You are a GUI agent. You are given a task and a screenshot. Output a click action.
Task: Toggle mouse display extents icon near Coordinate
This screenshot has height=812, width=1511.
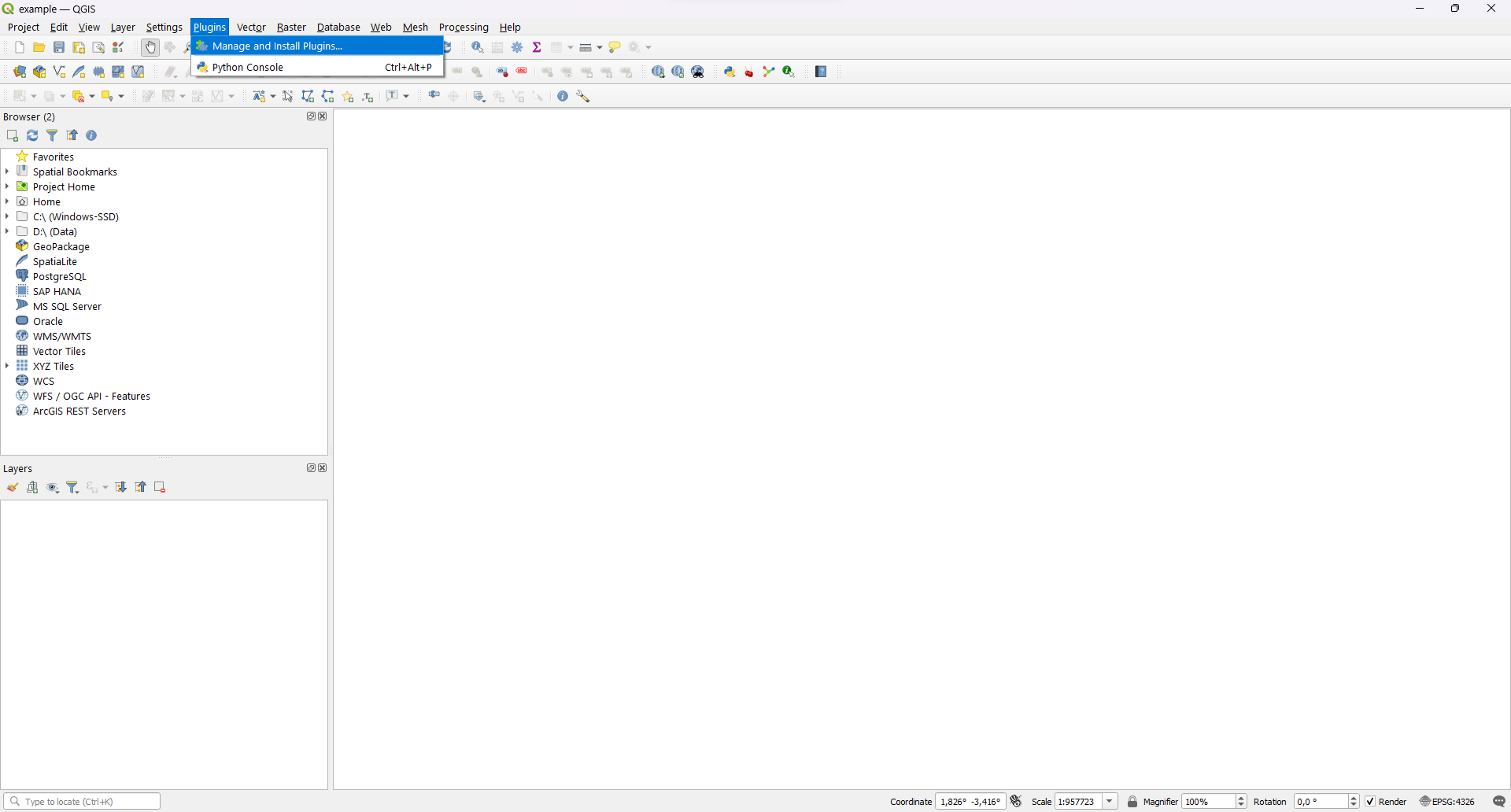1016,801
